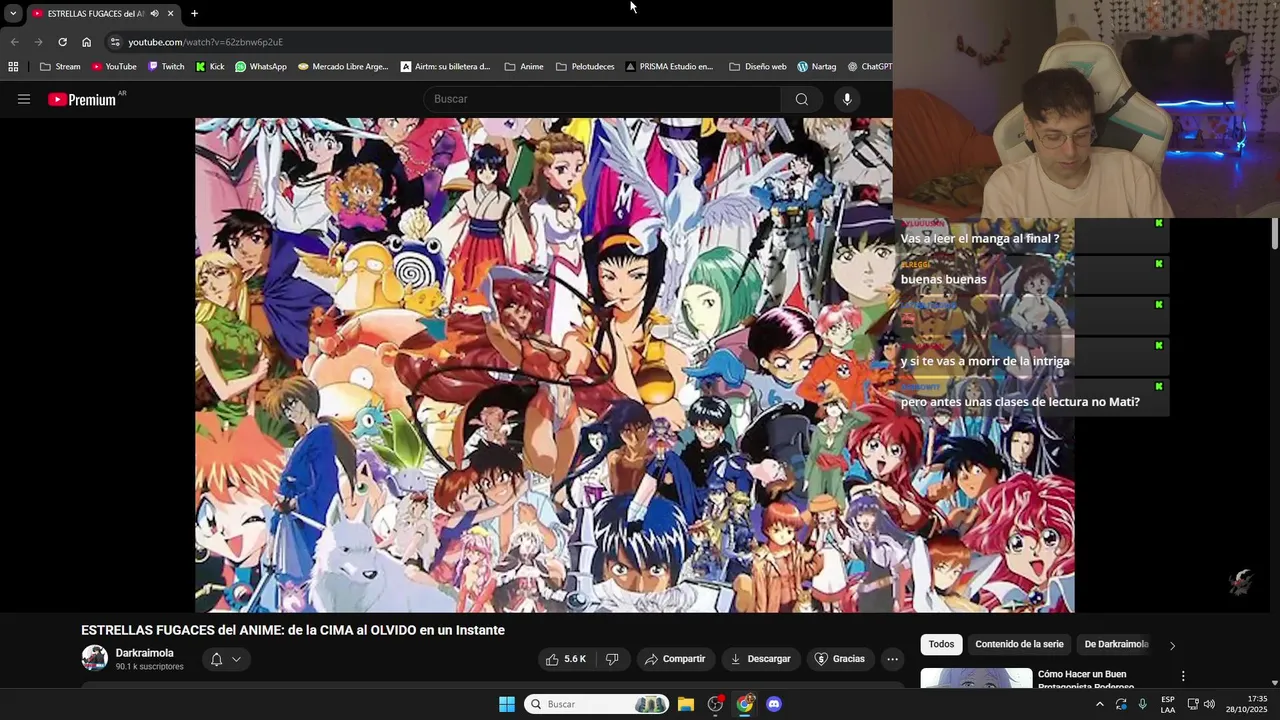Viewport: 1280px width, 720px height.
Task: Click the Descargar download button
Action: (761, 659)
